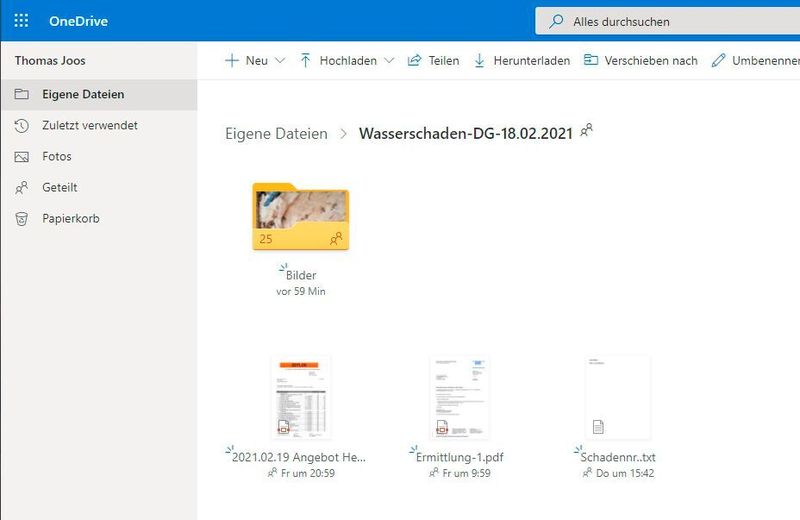
Task: Open 'Fotos' in the sidebar
Action: [99, 157]
